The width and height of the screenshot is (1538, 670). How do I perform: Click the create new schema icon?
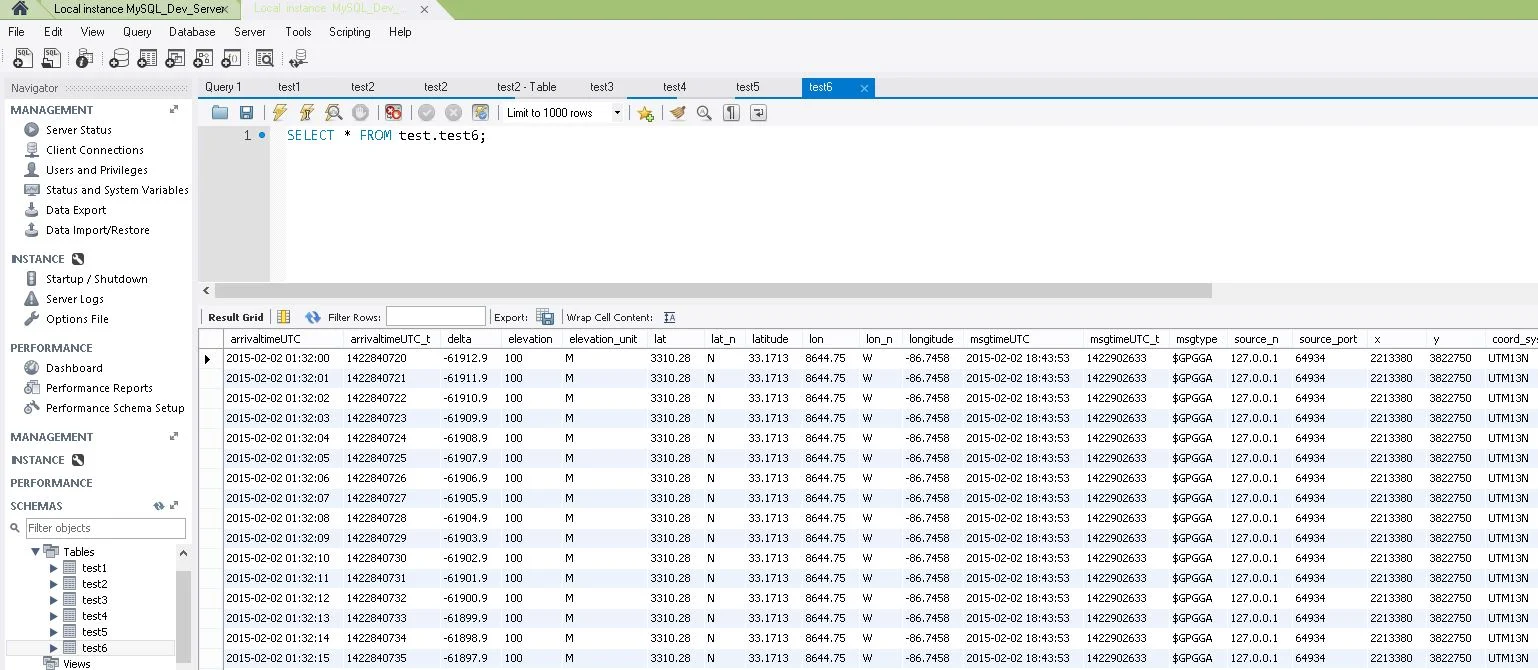tap(118, 59)
